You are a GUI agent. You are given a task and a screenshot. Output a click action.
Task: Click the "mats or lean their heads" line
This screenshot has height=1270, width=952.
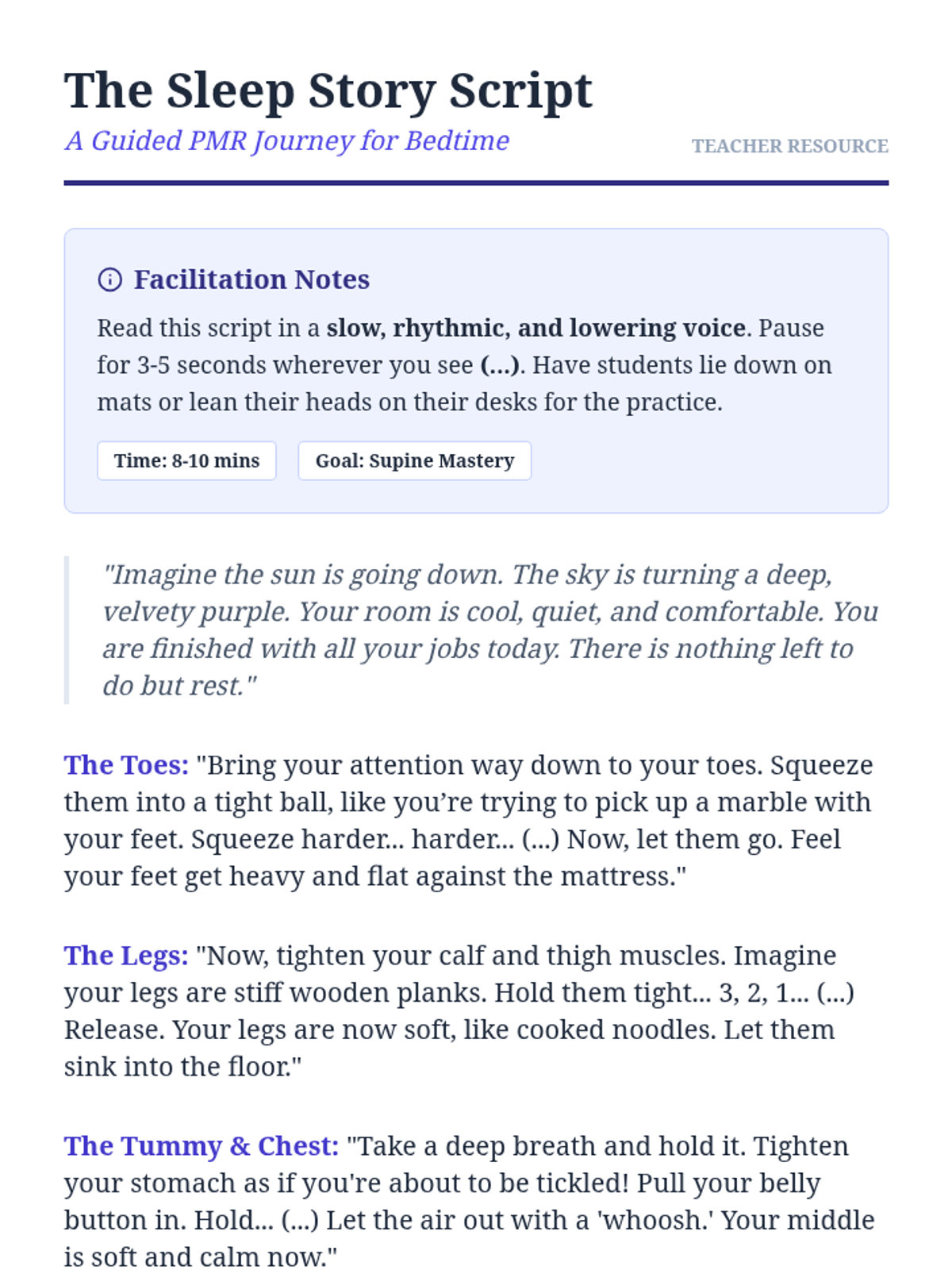point(409,402)
